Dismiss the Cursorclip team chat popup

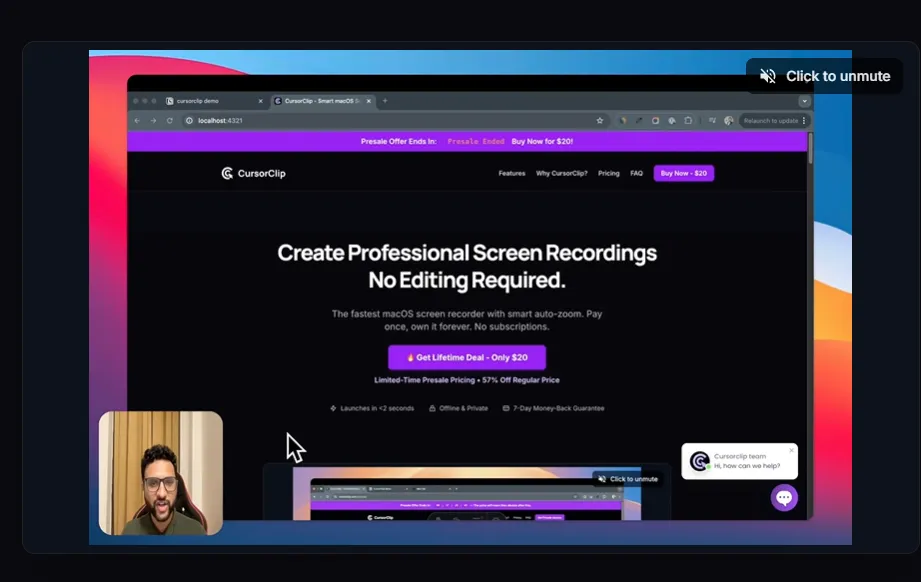[x=791, y=450]
